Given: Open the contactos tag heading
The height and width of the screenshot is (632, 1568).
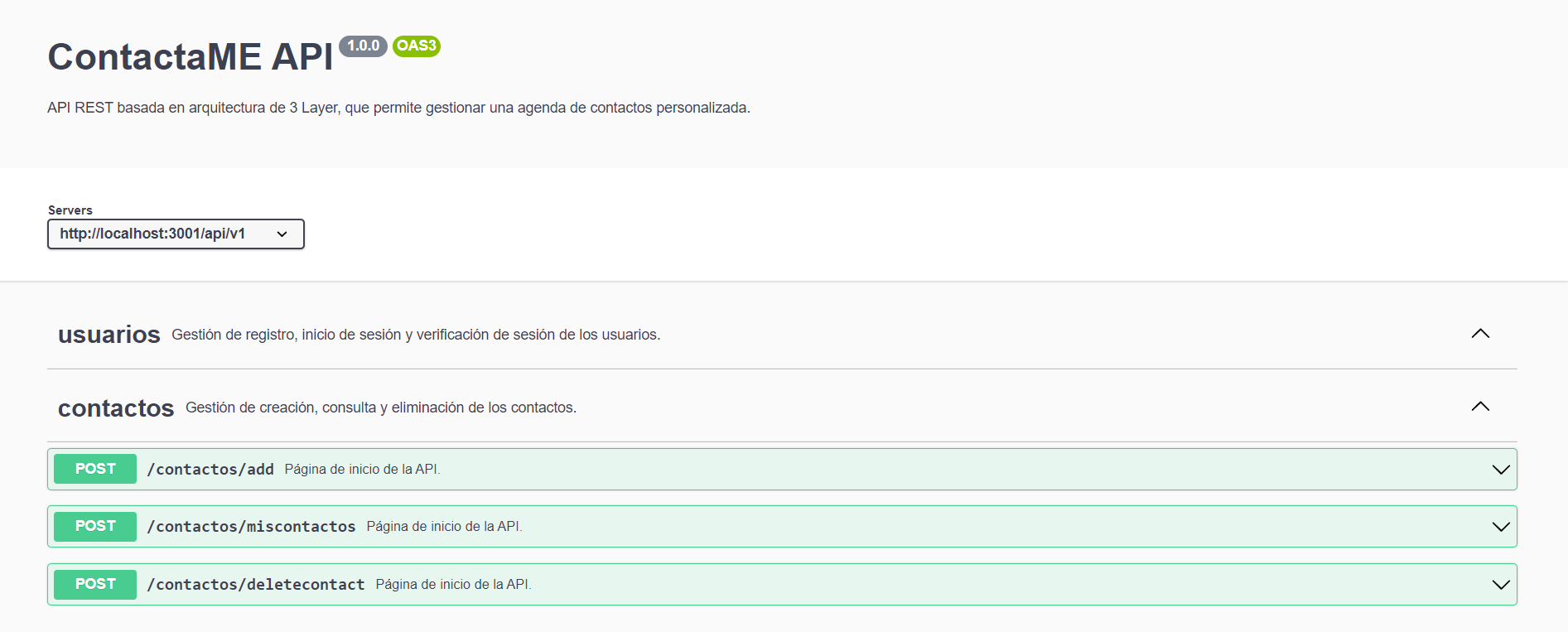Looking at the screenshot, I should point(116,408).
